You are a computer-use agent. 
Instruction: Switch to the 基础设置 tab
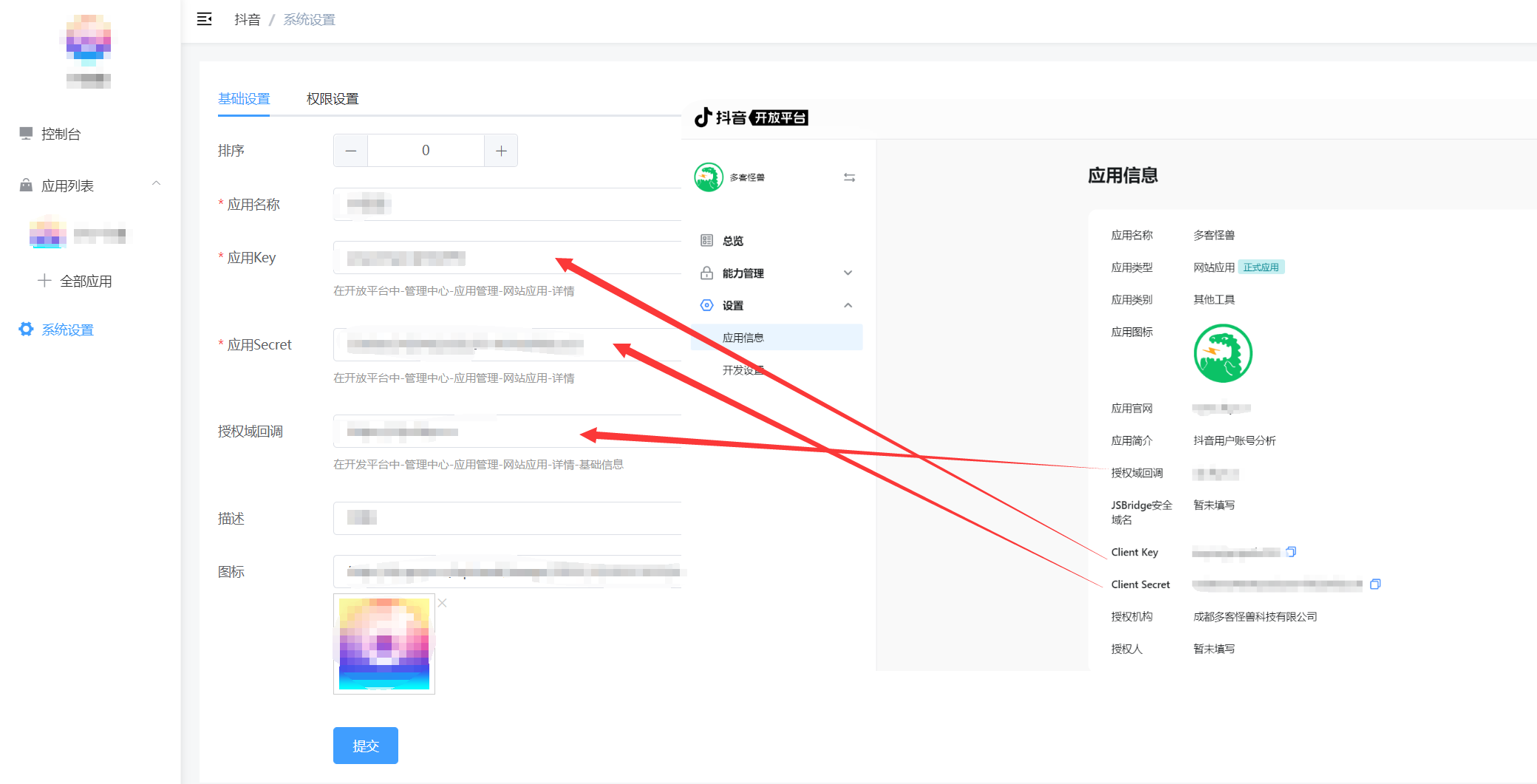(244, 98)
